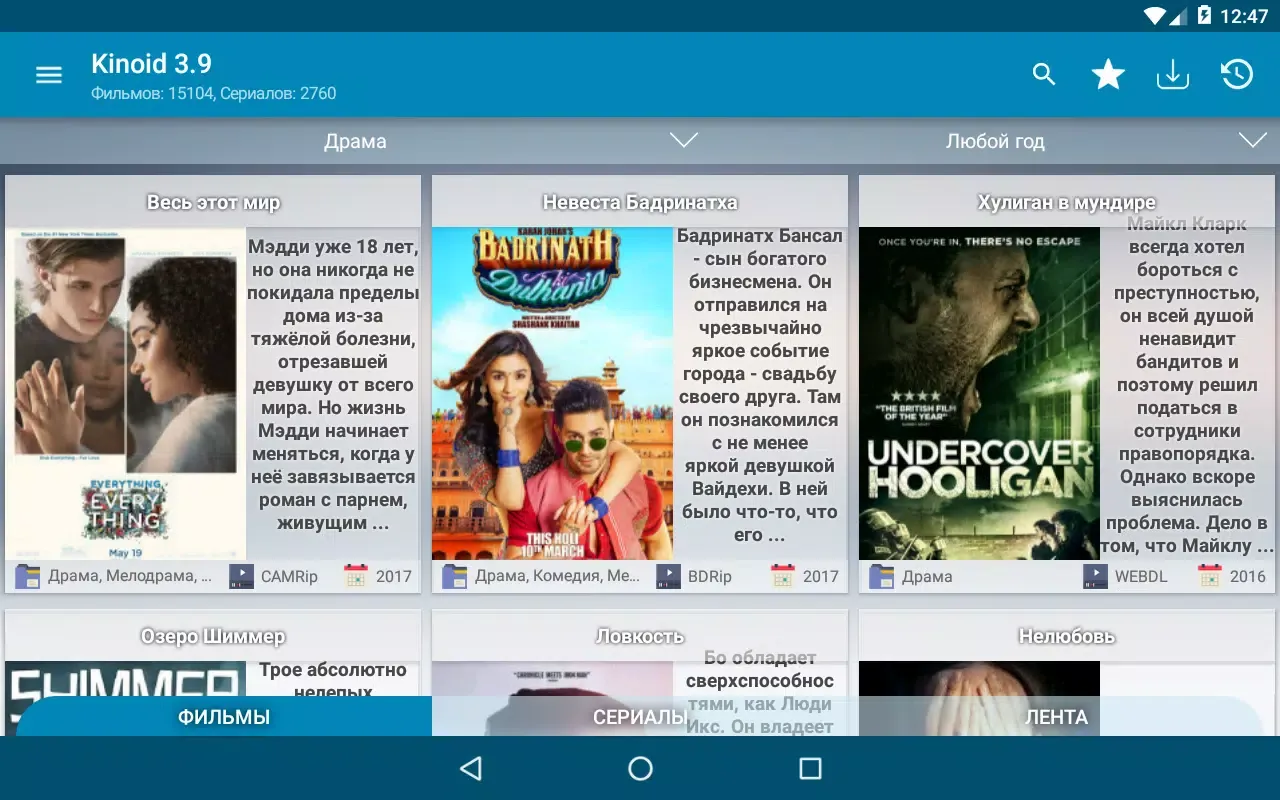Open favorites with the star icon
1280x800 pixels.
pos(1108,75)
